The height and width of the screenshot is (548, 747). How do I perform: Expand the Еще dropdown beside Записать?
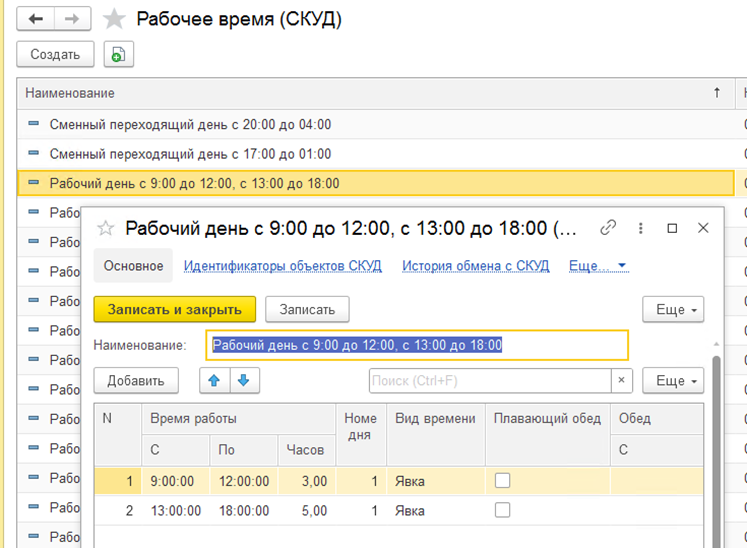tap(674, 310)
